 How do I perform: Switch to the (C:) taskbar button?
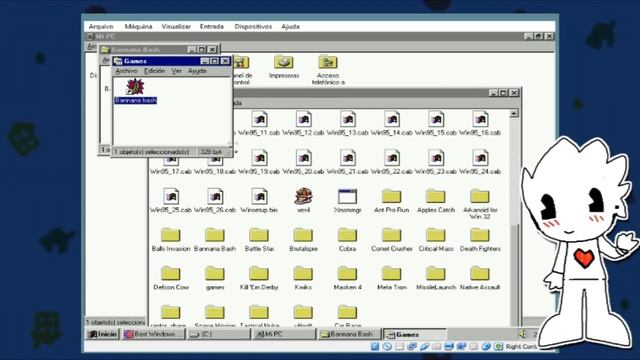[219, 334]
